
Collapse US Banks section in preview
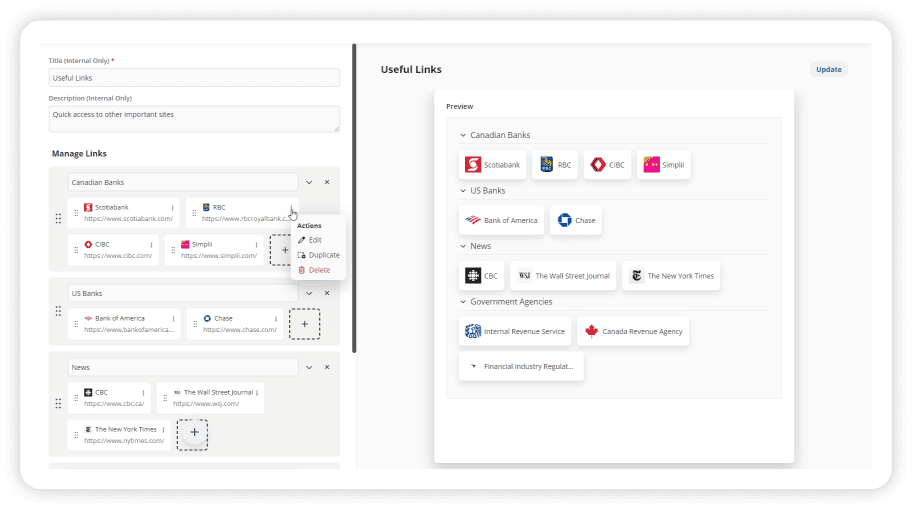point(463,190)
